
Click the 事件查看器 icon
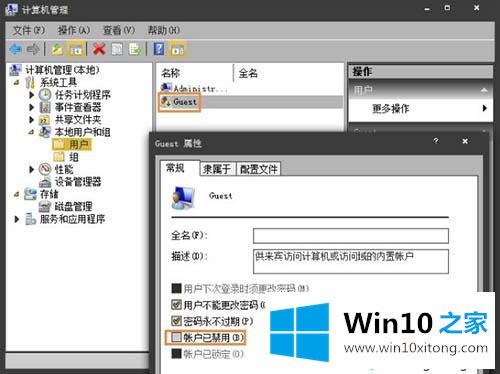pyautogui.click(x=45, y=107)
